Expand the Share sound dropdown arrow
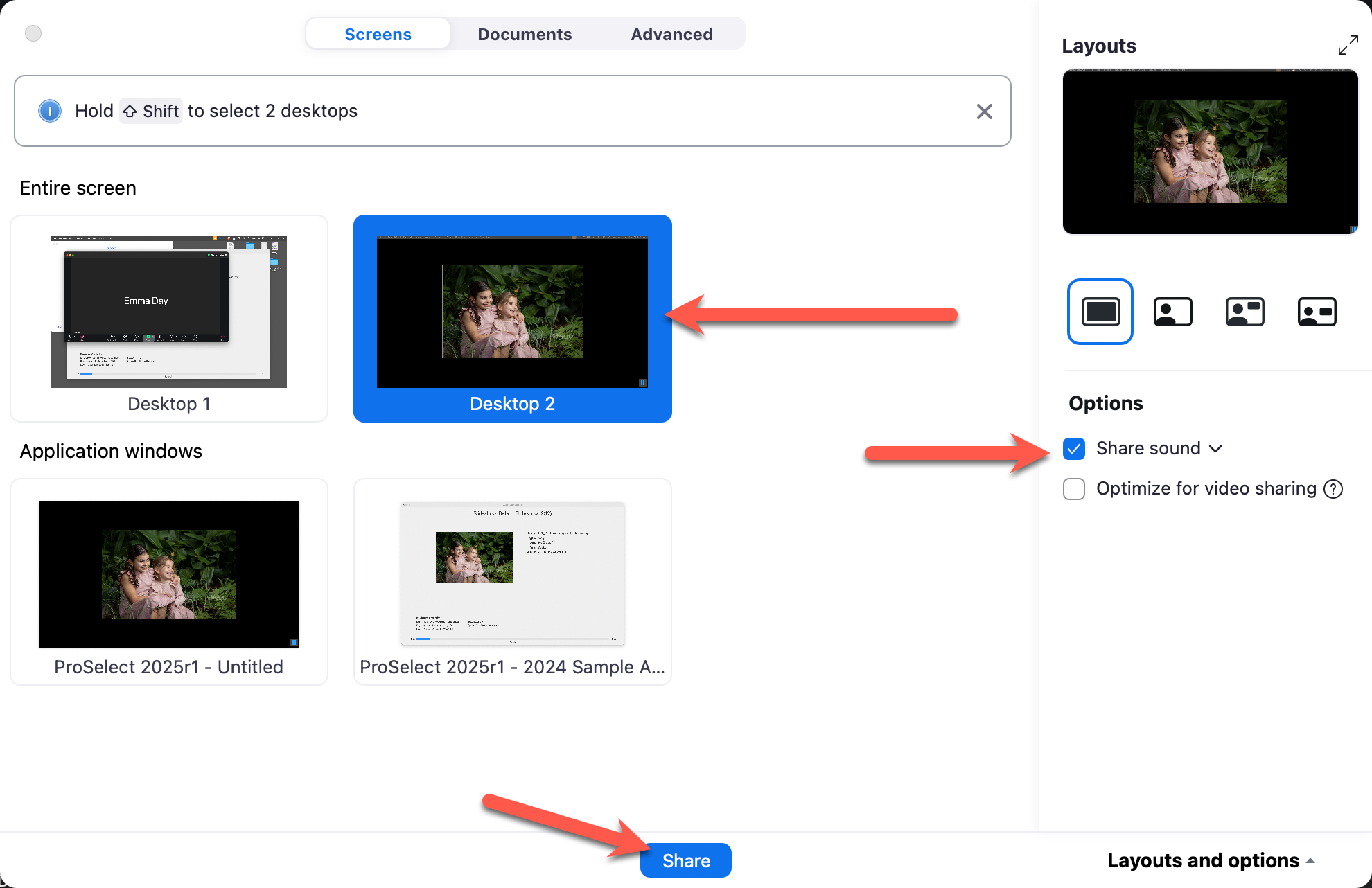 1215,449
